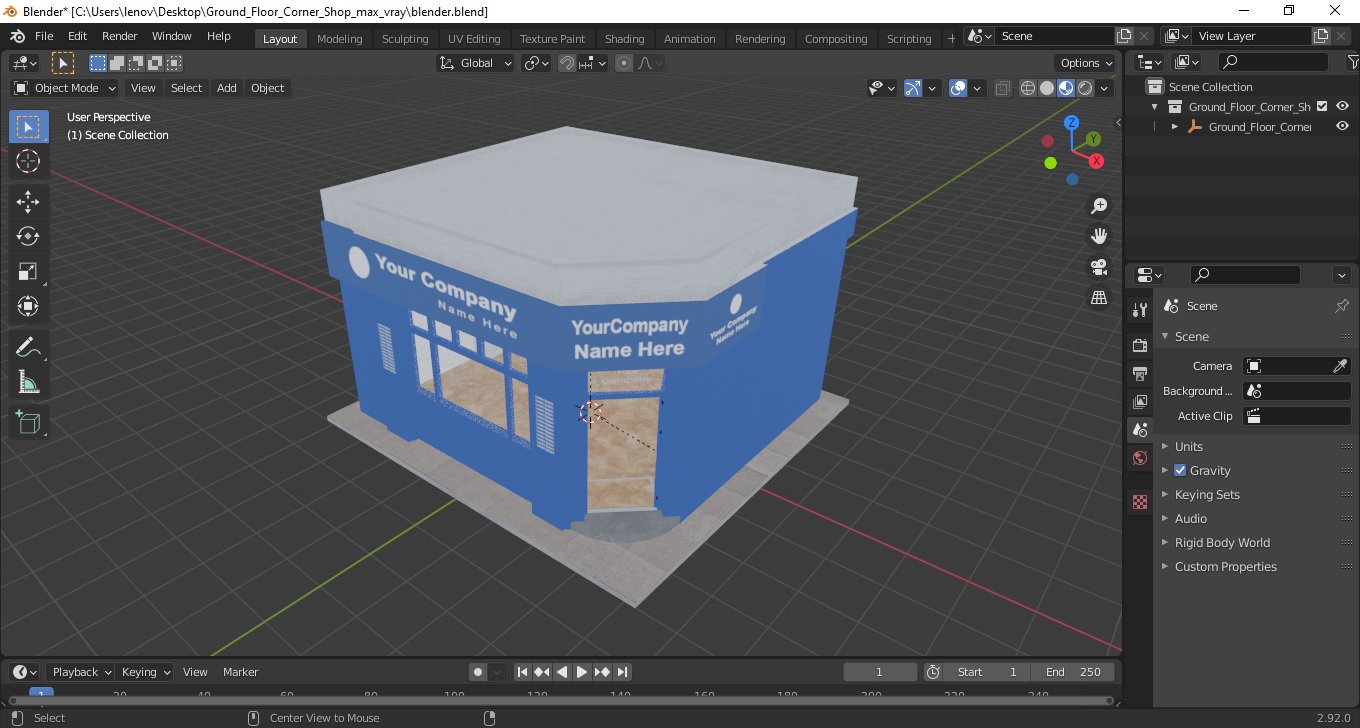Screen dimensions: 1360x728
Task: Activate the Scale tool
Action: (28, 271)
